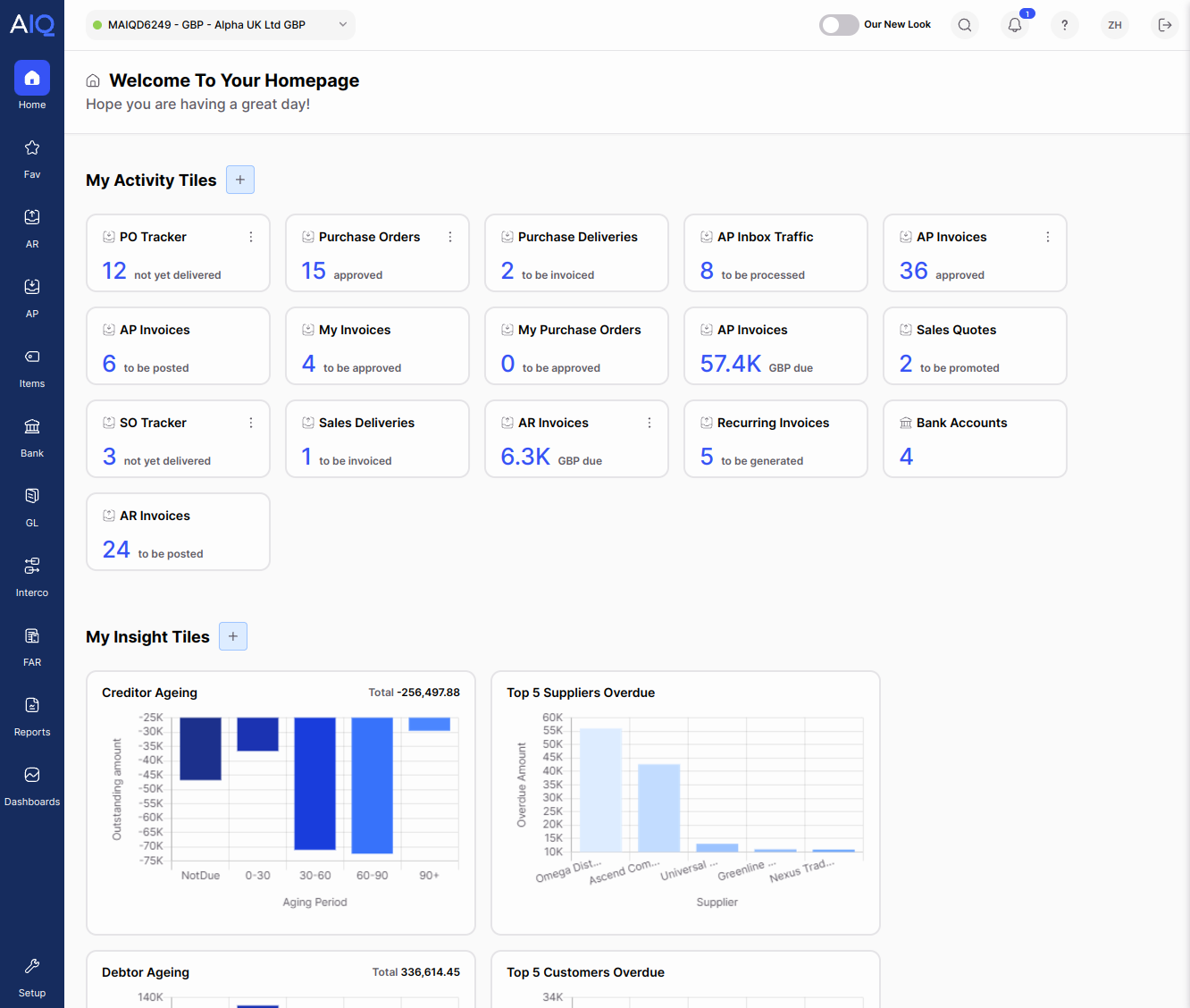The width and height of the screenshot is (1190, 1008).
Task: Click the NotDue bar in Creditor Ageing
Action: point(200,749)
